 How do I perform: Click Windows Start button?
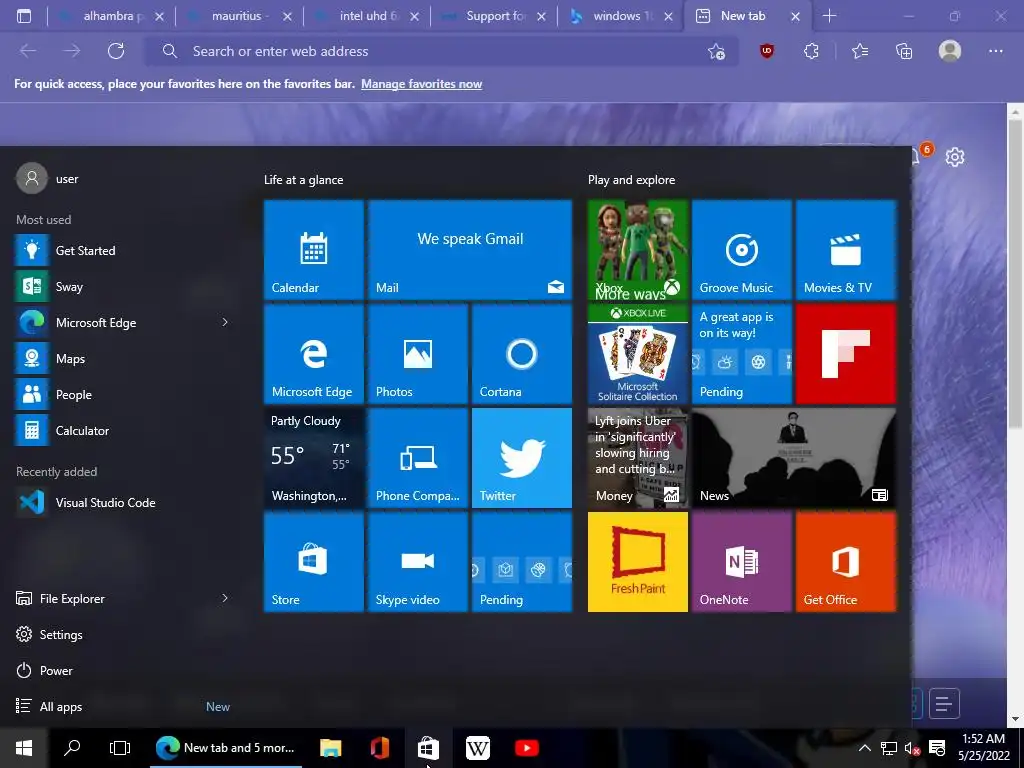pos(24,748)
